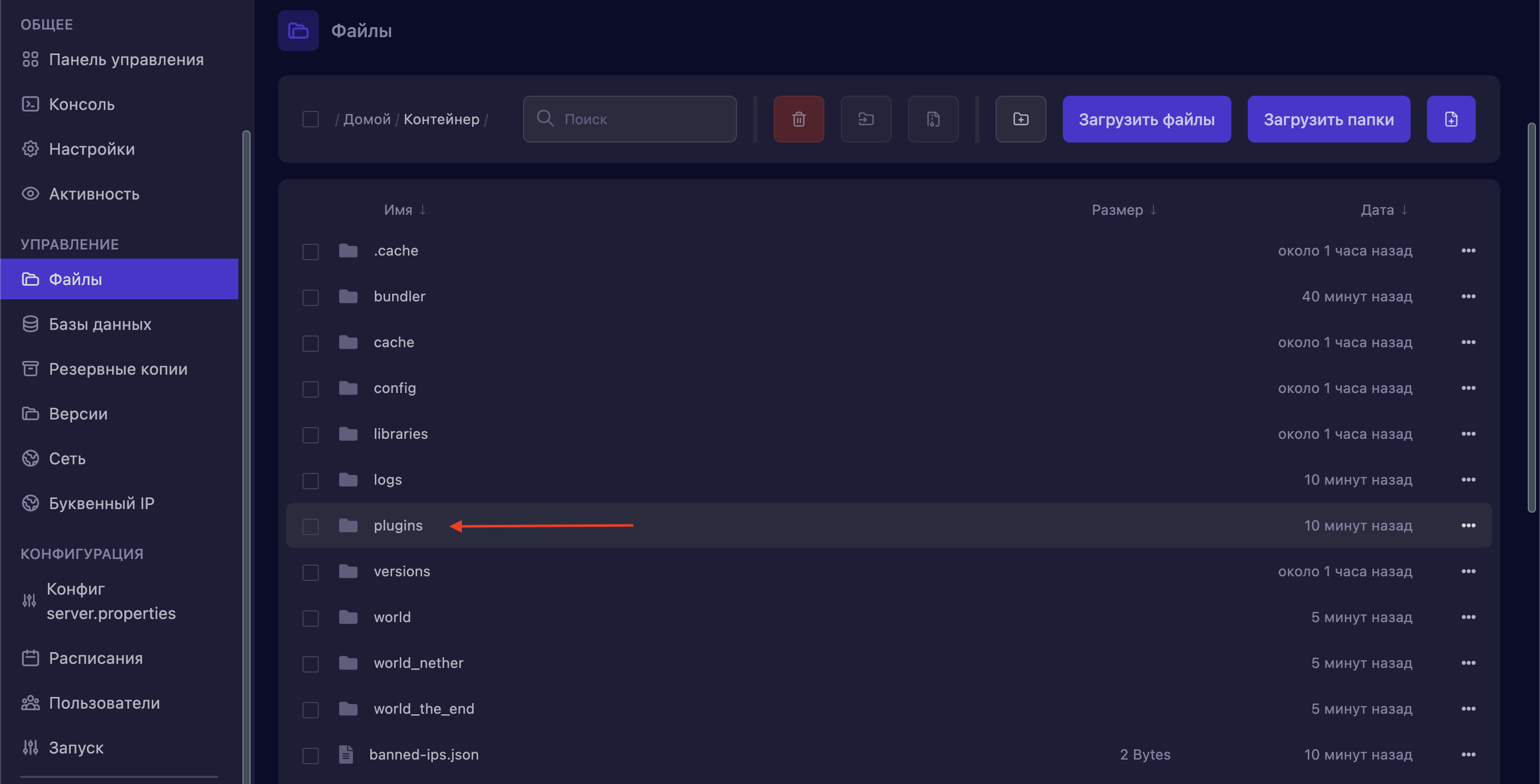Screen dimensions: 1540x784
Task: Open Базы данных in sidebar
Action: [x=100, y=324]
